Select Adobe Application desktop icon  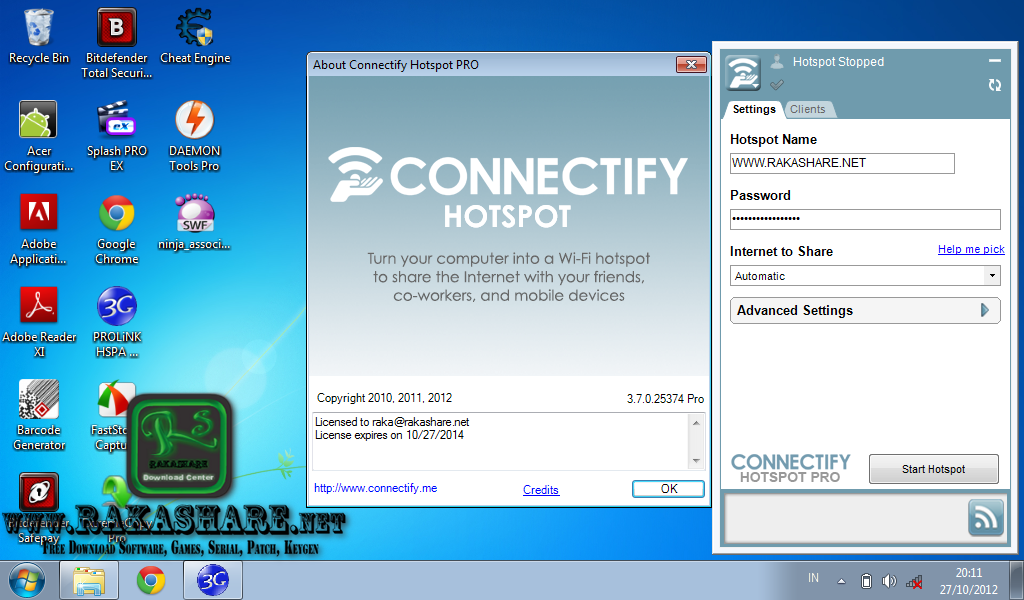click(x=39, y=230)
